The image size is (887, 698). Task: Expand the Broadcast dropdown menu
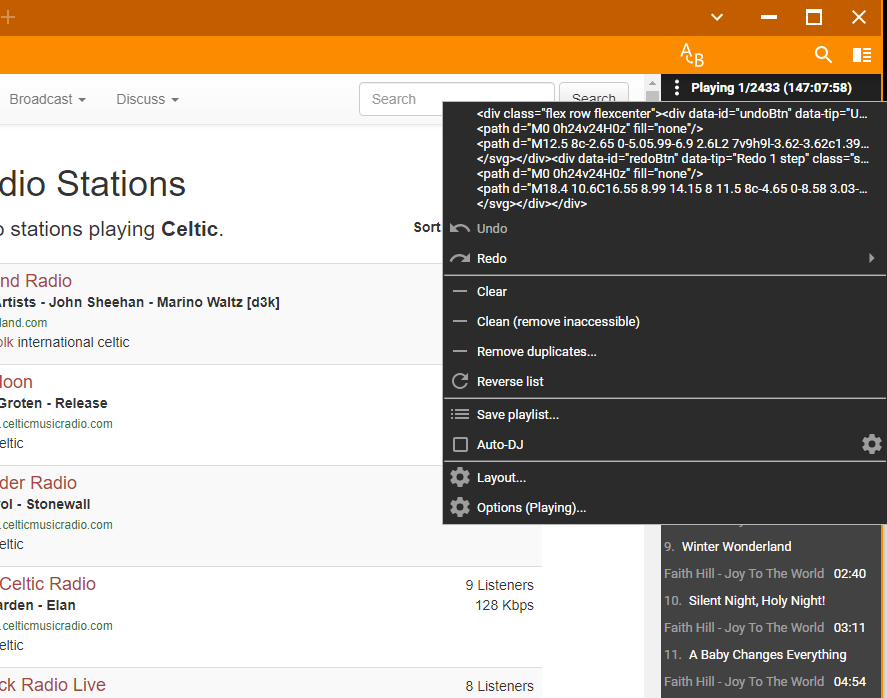(47, 99)
